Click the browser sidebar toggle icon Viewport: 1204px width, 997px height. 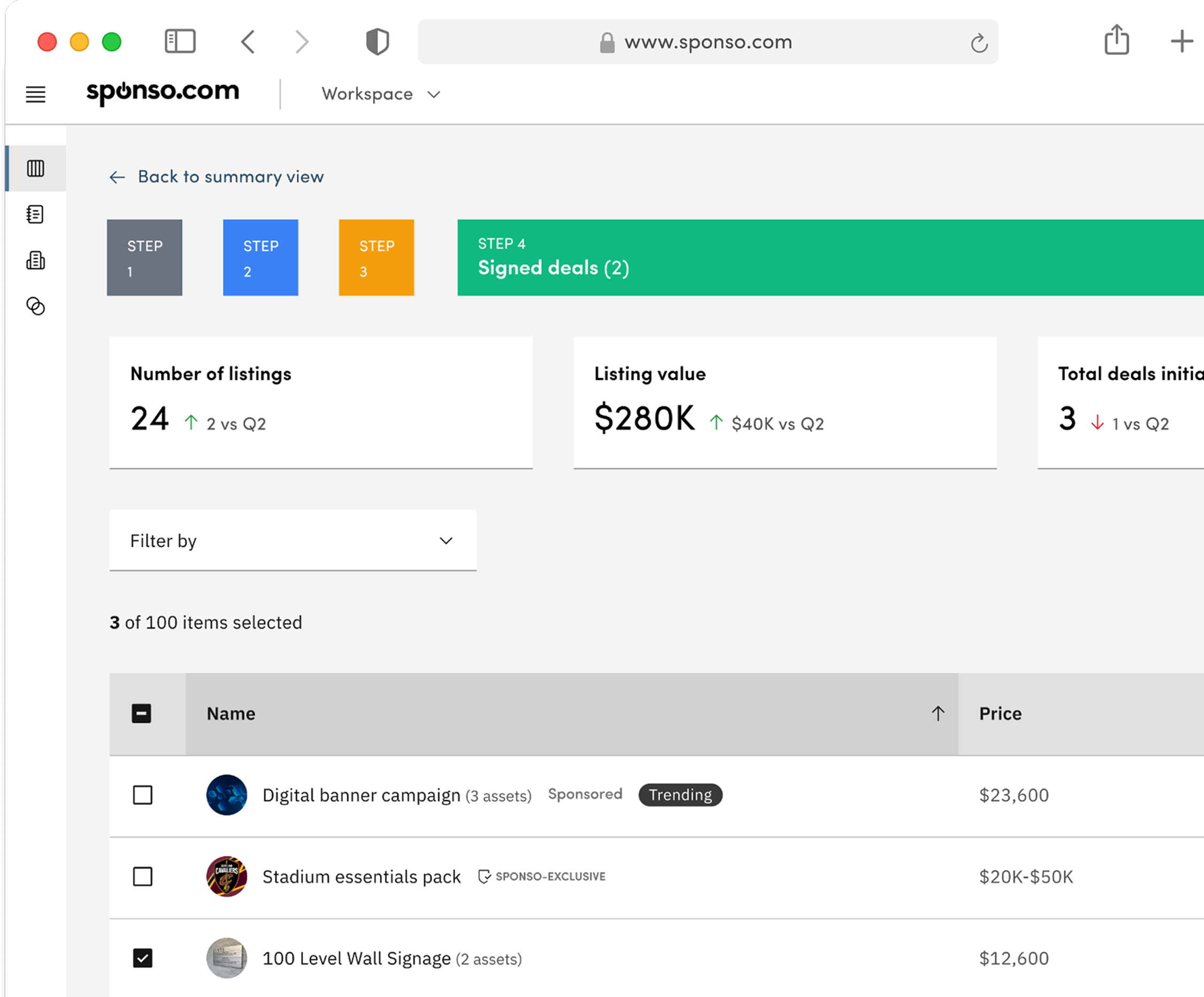click(x=180, y=42)
